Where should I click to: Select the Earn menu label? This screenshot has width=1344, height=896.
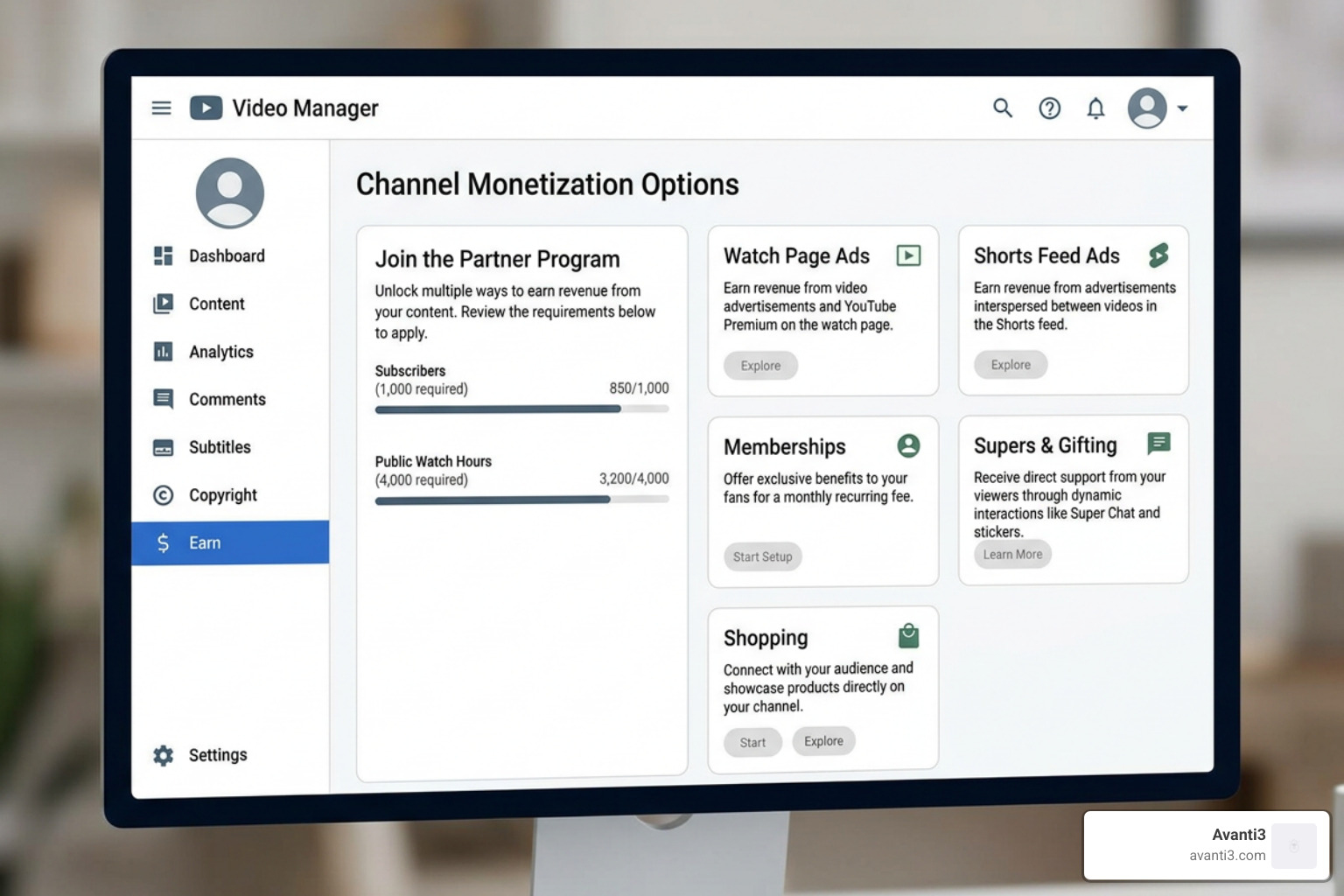(205, 542)
